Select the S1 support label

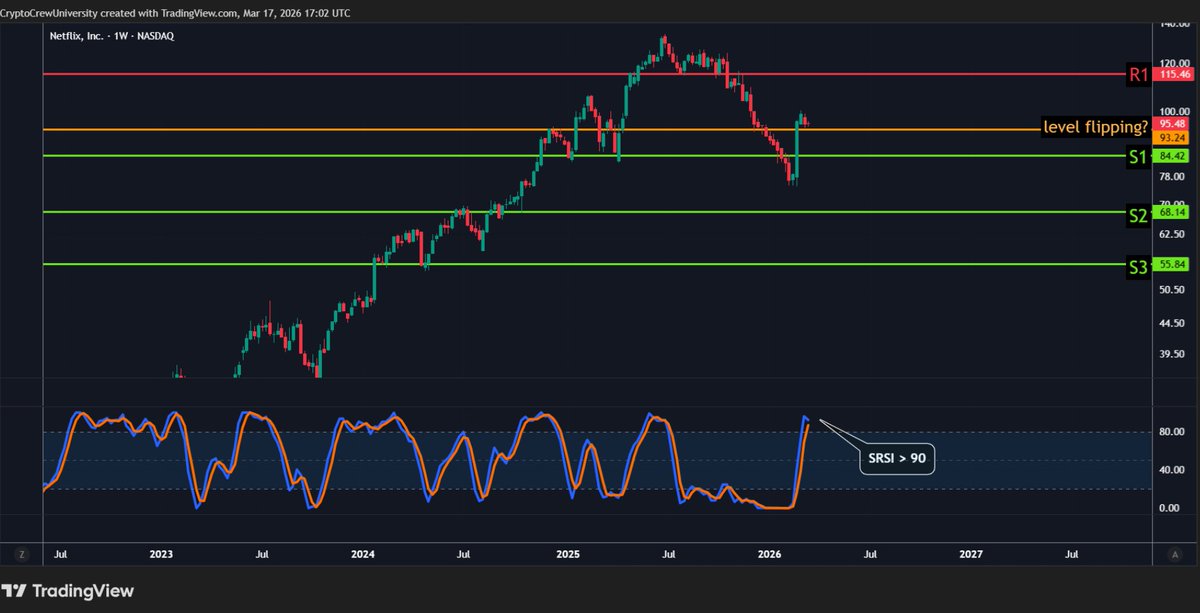point(1137,156)
